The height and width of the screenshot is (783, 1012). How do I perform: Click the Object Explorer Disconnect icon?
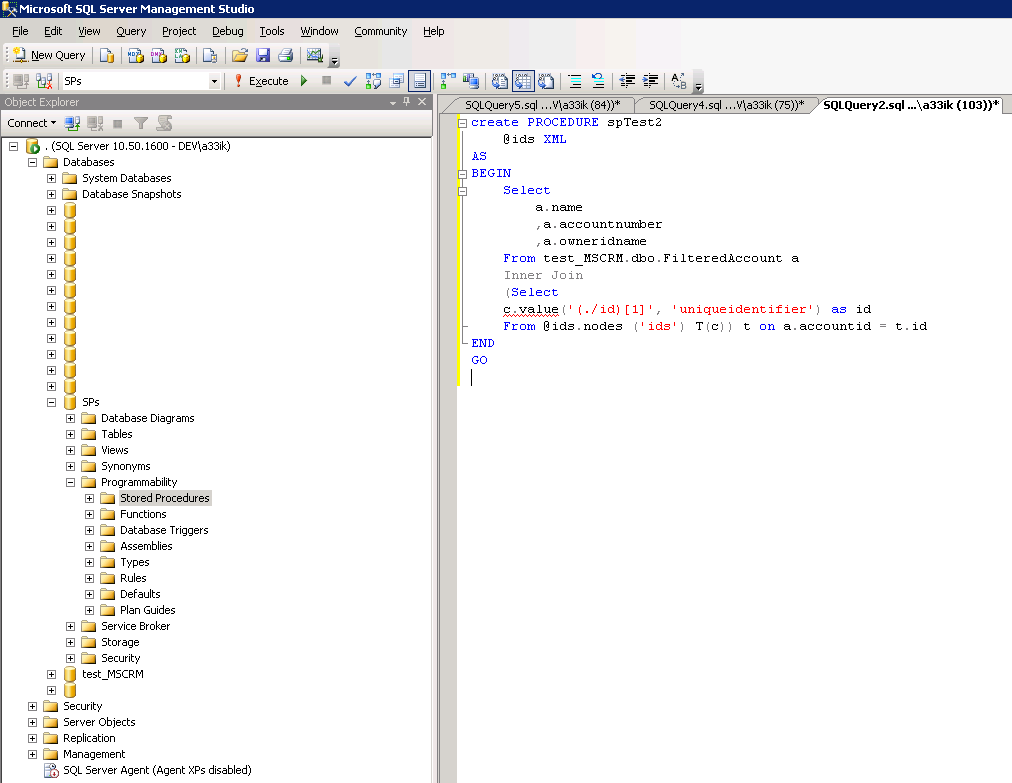click(95, 123)
